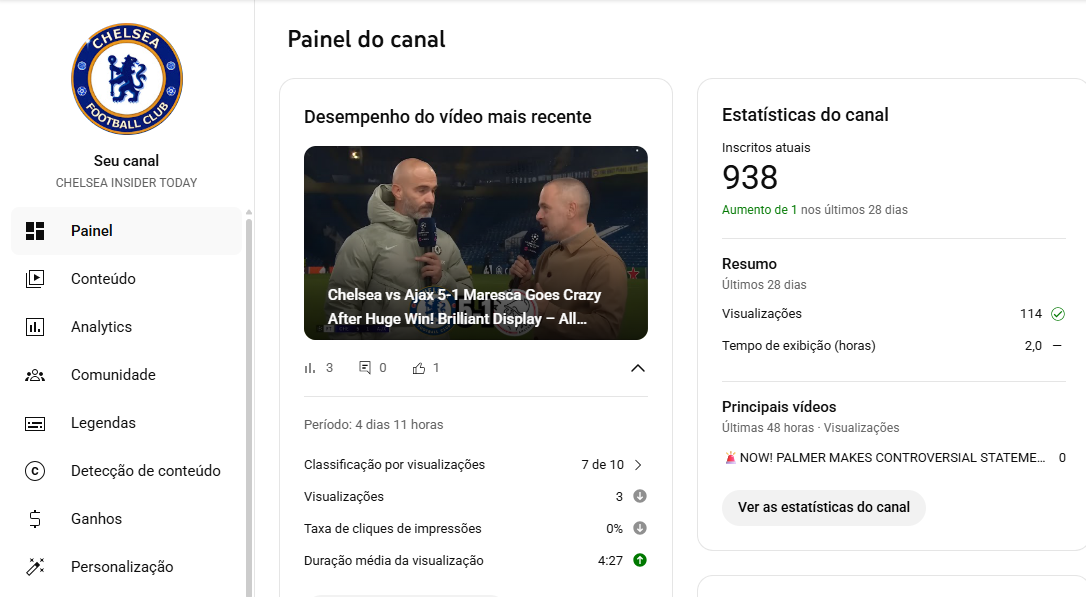This screenshot has height=597, width=1086.
Task: Open the Chelsea vs Ajax video thumbnail
Action: pos(476,243)
